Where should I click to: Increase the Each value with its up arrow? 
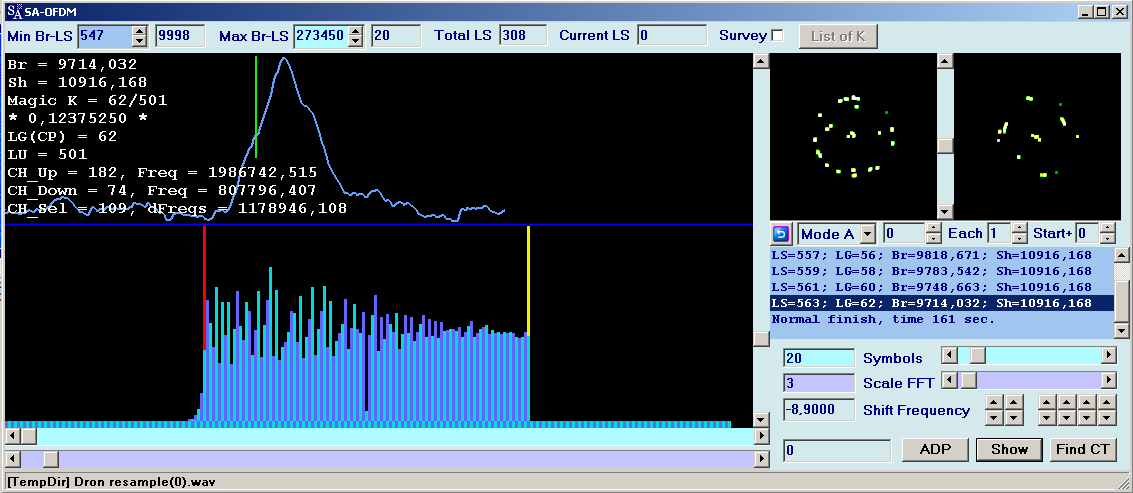[1019, 228]
